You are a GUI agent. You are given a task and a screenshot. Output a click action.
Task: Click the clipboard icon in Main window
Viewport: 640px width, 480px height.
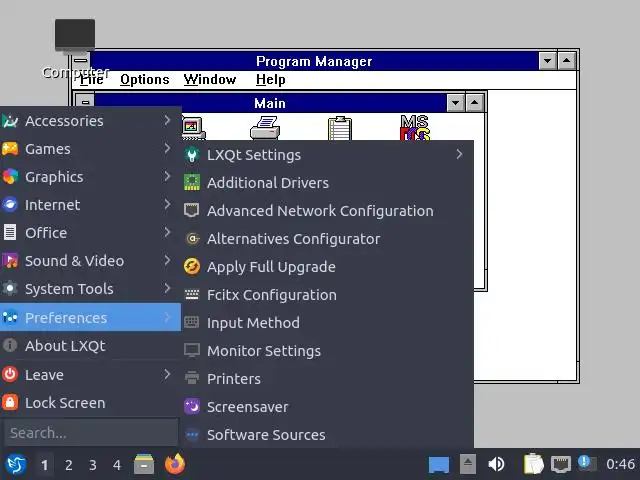[x=340, y=128]
